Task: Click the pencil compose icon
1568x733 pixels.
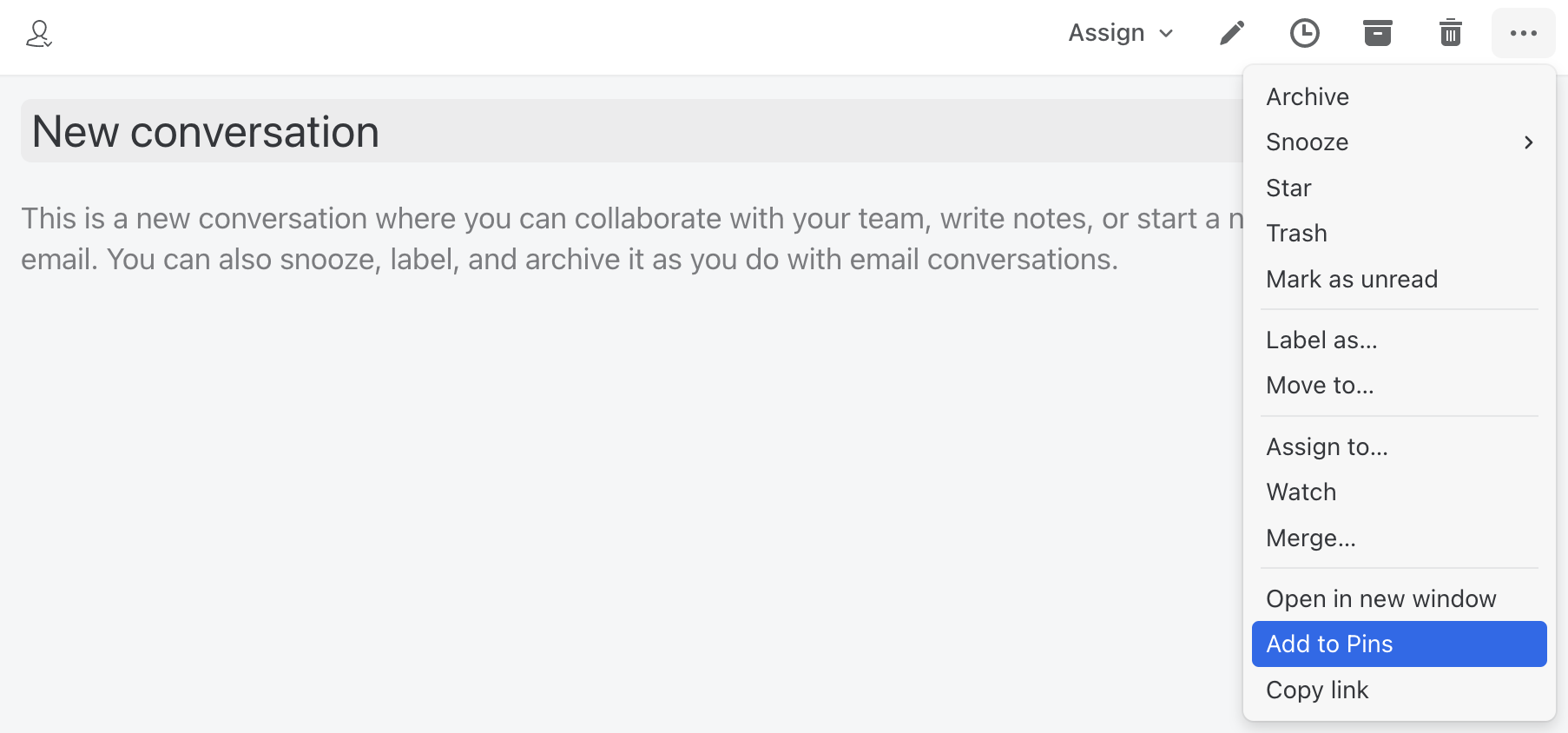Action: point(1231,33)
